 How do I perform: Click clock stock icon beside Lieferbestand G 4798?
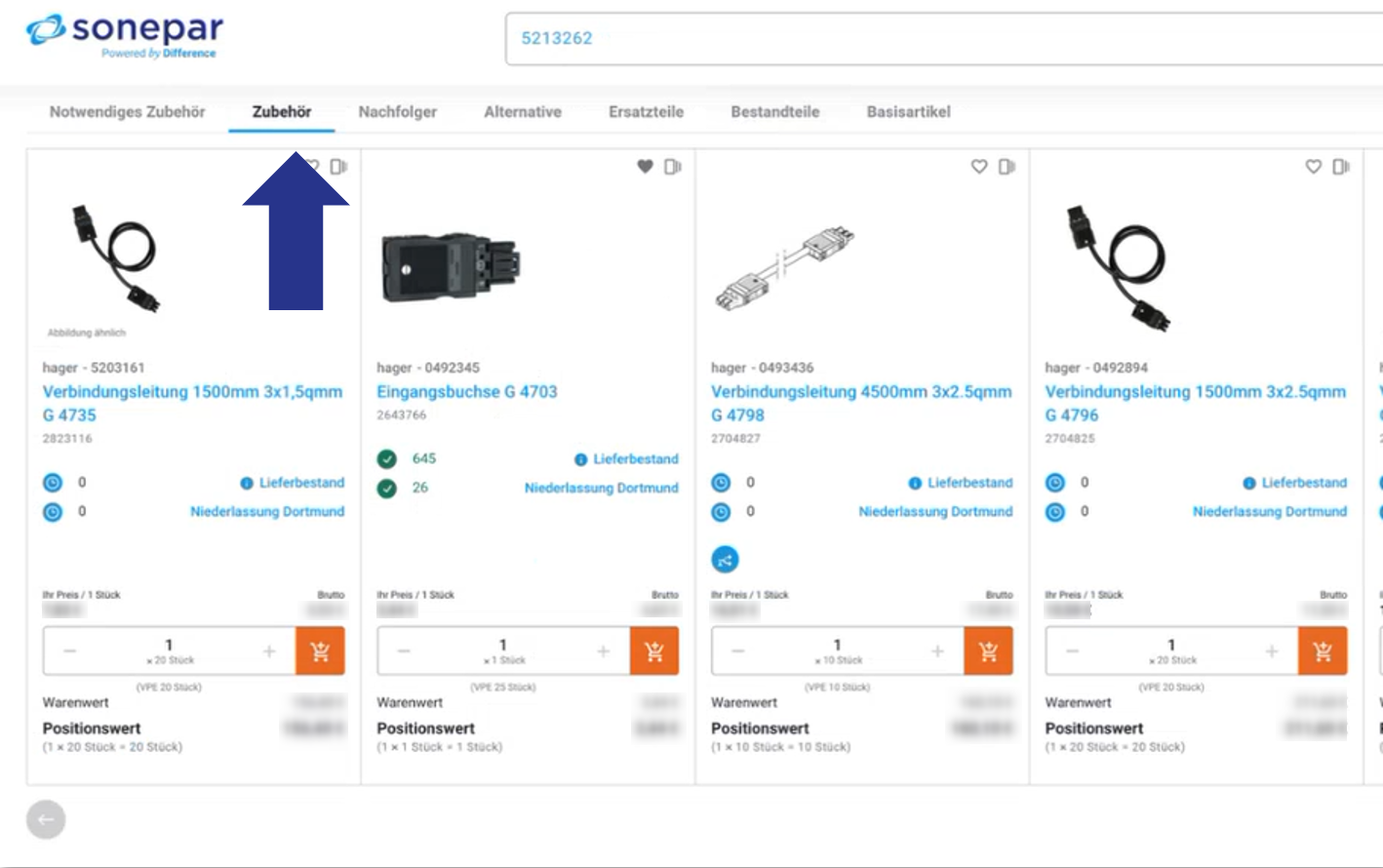click(x=721, y=483)
